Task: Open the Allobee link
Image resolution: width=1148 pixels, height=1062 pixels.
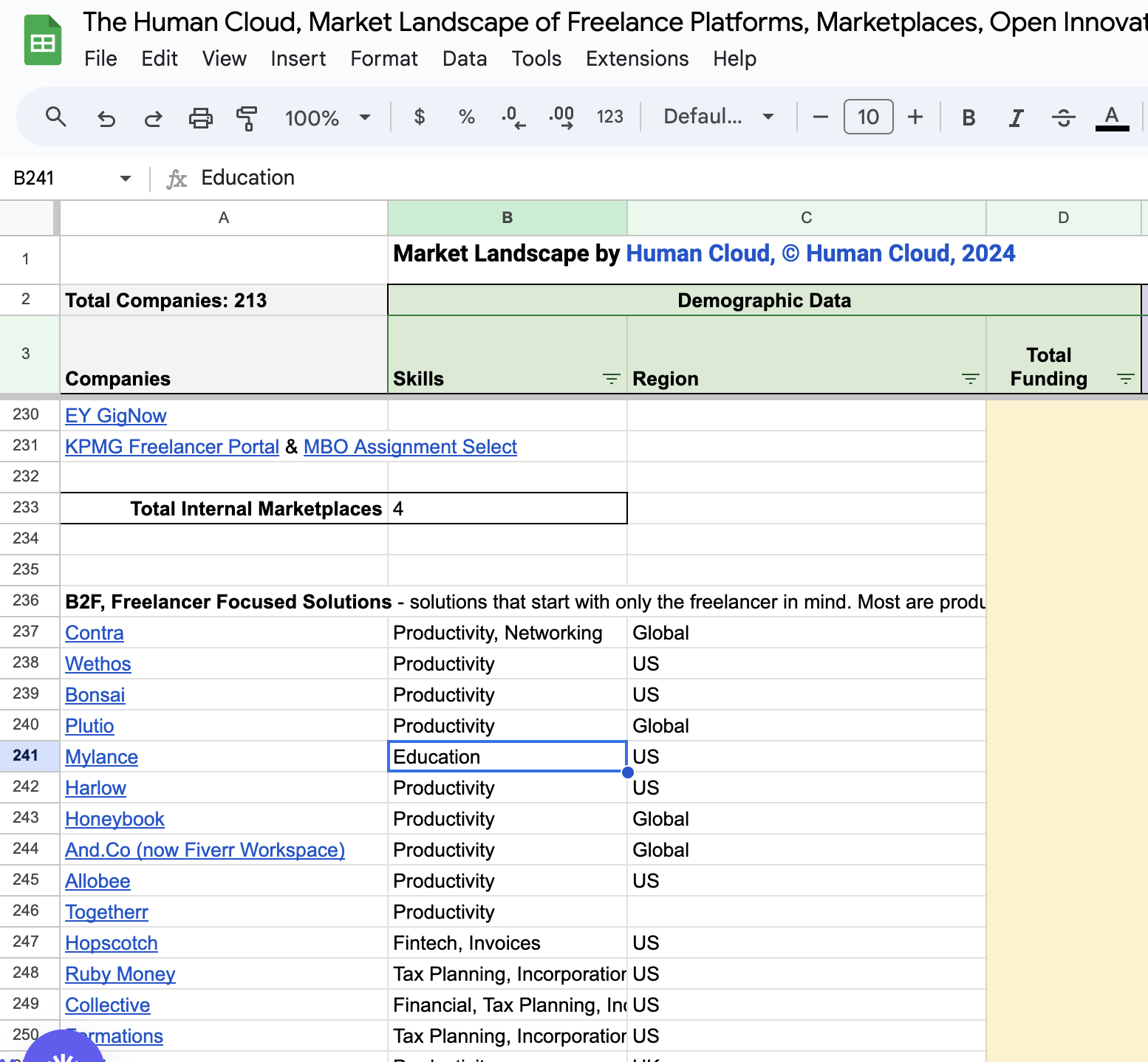Action: [x=98, y=881]
